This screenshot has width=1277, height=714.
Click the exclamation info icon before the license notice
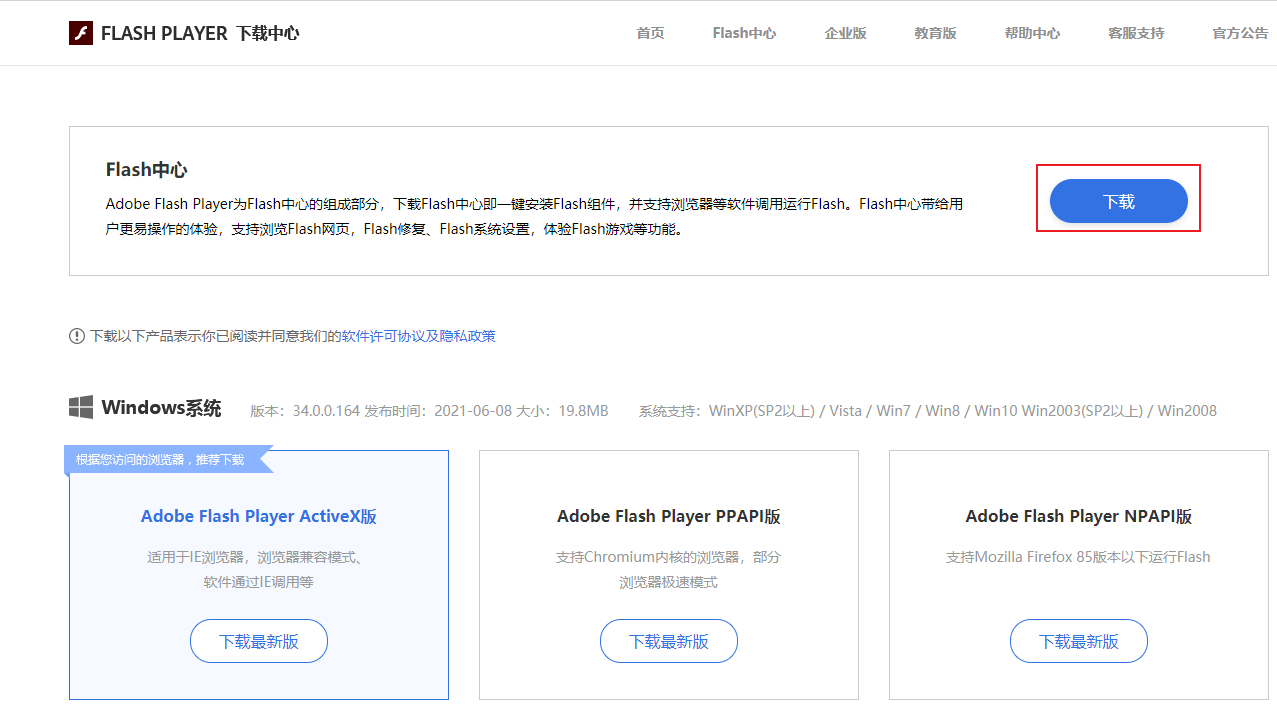point(77,336)
